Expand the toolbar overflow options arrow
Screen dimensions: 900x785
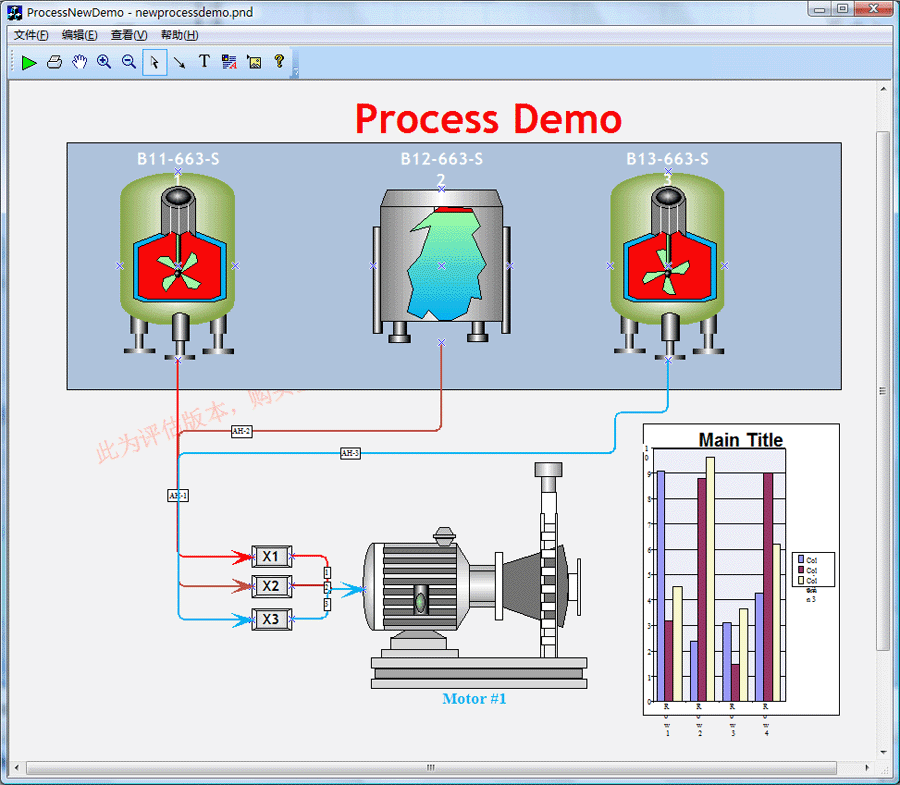295,70
